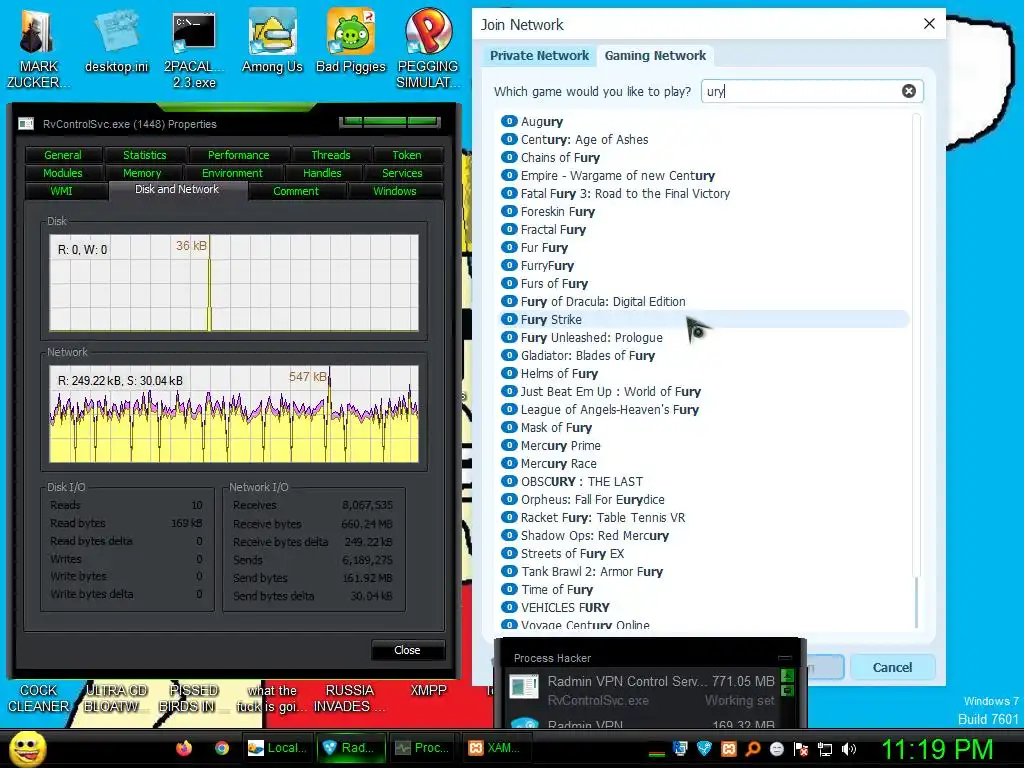This screenshot has width=1024, height=768.
Task: Click the Network activity graph
Action: (234, 414)
